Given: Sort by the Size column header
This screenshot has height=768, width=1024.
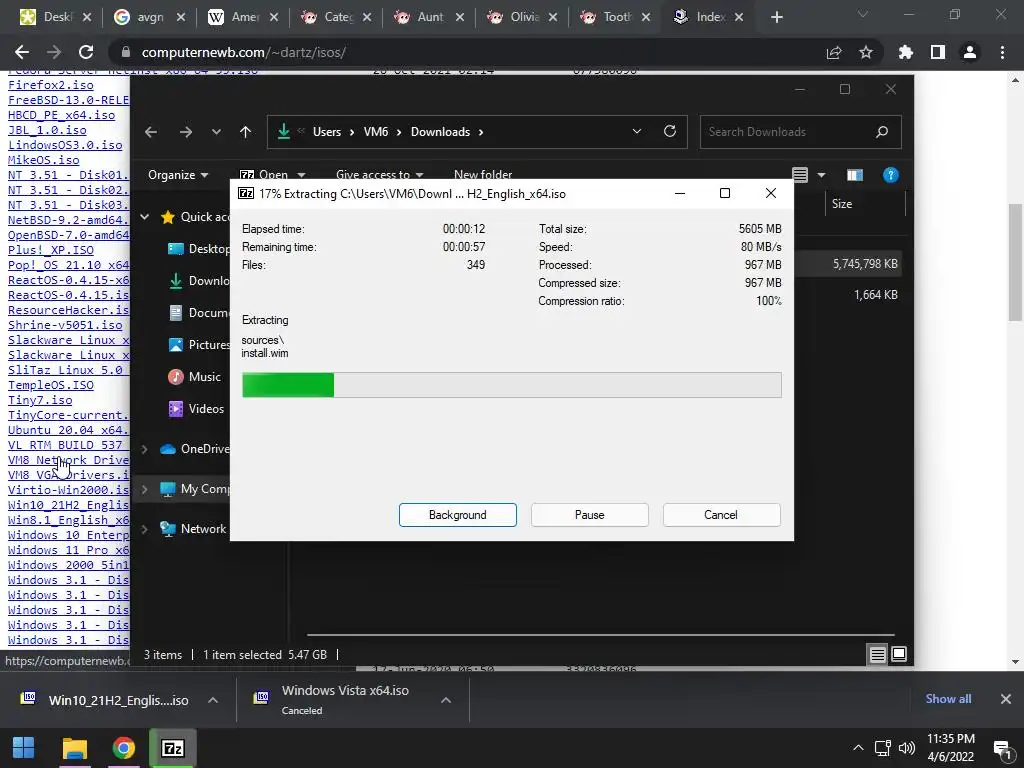Looking at the screenshot, I should tap(841, 204).
